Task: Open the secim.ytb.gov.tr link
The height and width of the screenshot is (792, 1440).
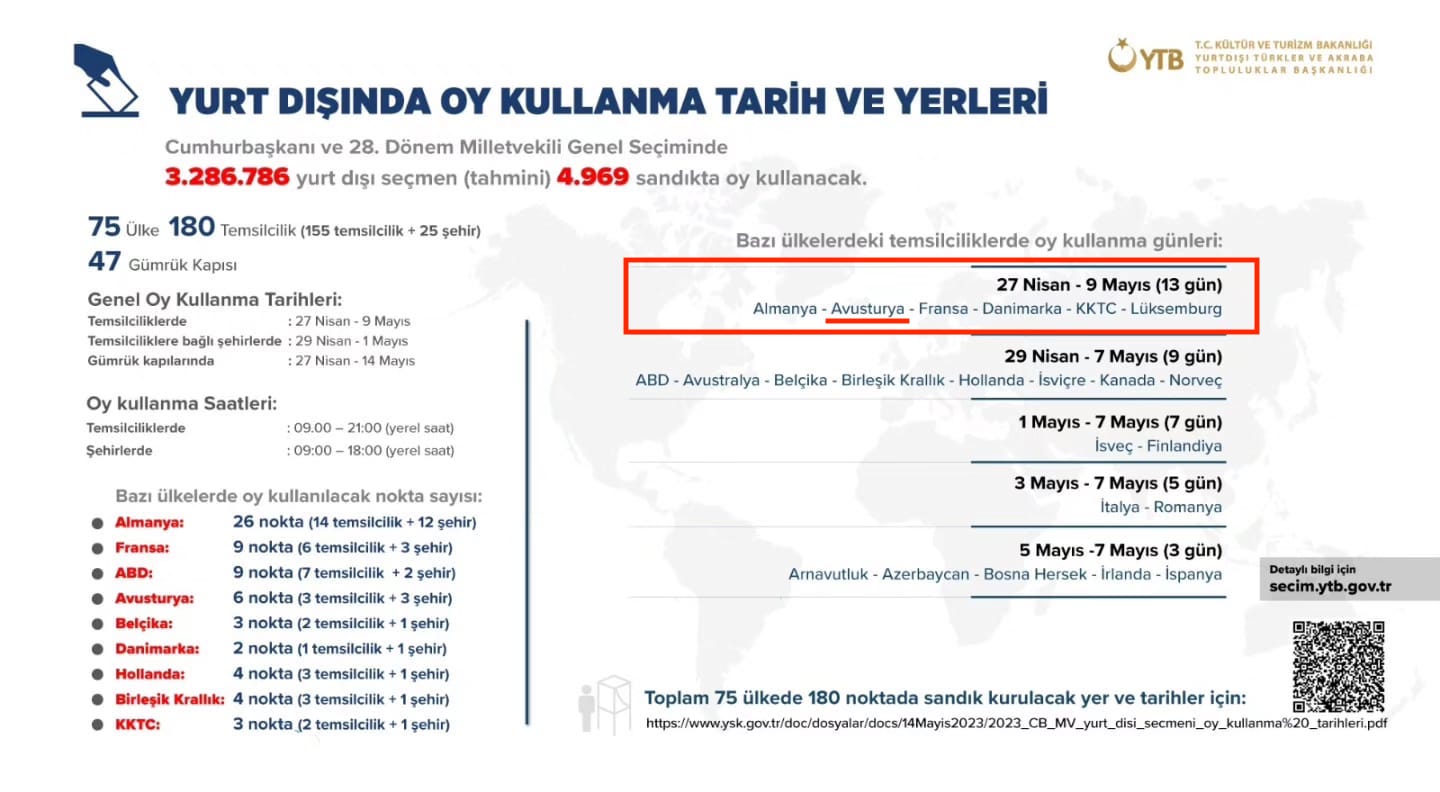Action: click(x=1330, y=587)
